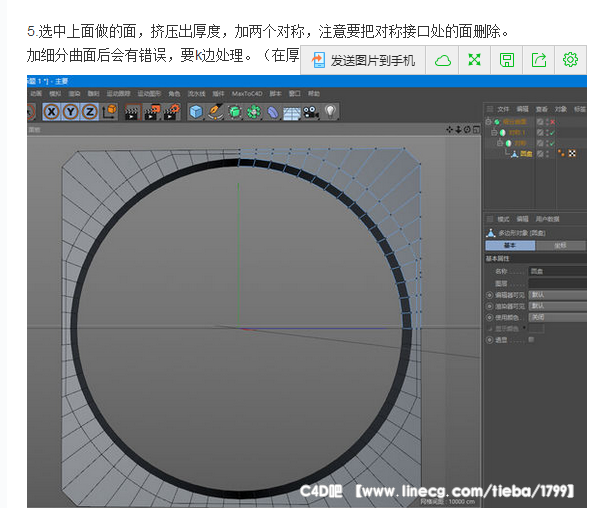This screenshot has width=600, height=508.
Task: Click the point selection tag on 圆盘
Action: click(561, 153)
